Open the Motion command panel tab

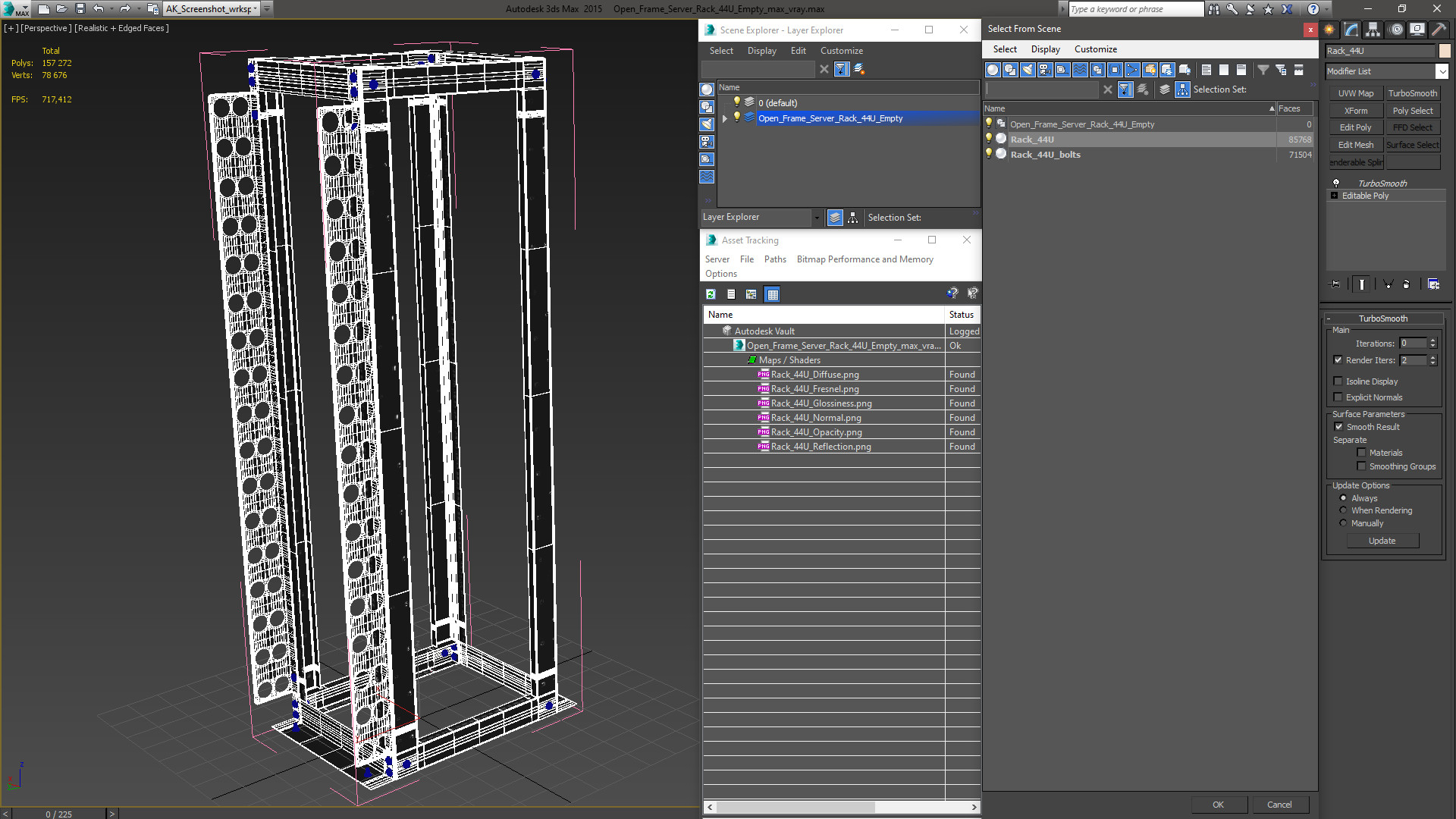coord(1396,30)
